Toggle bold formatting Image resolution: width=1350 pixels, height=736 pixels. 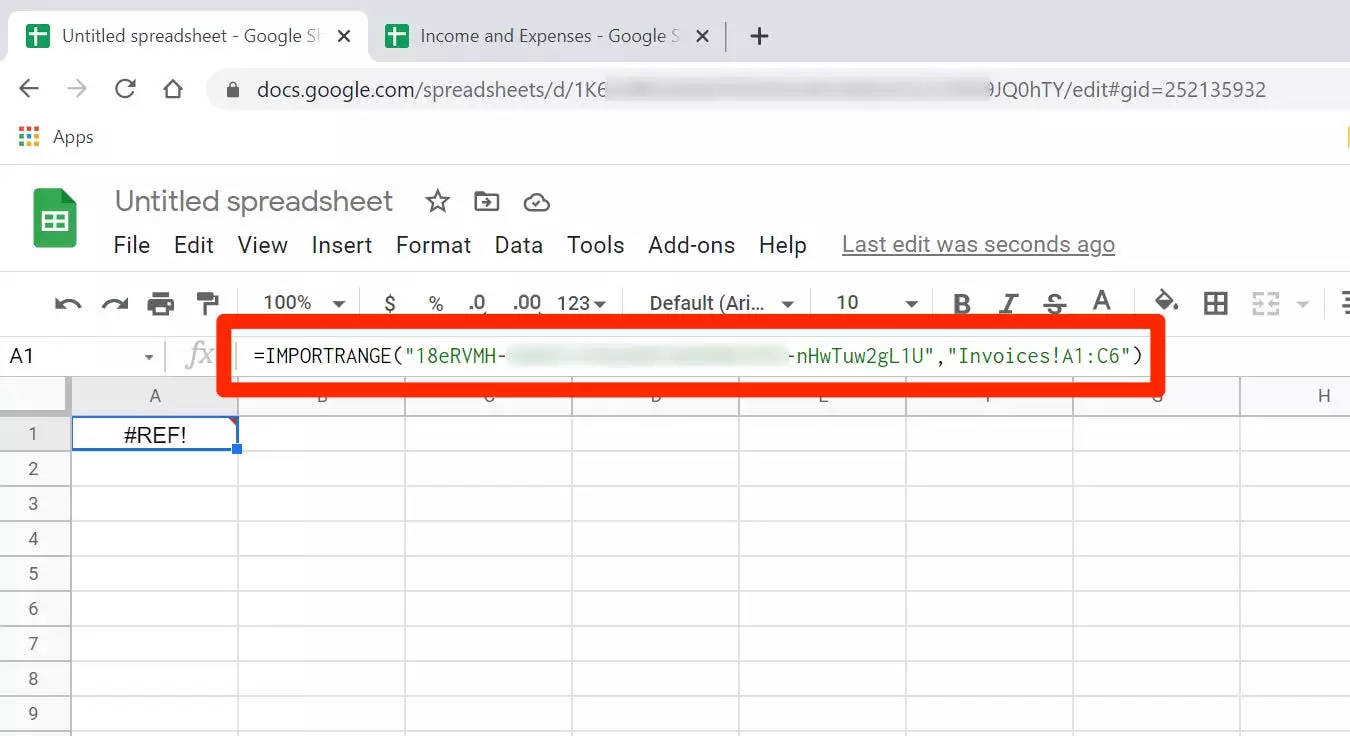962,303
